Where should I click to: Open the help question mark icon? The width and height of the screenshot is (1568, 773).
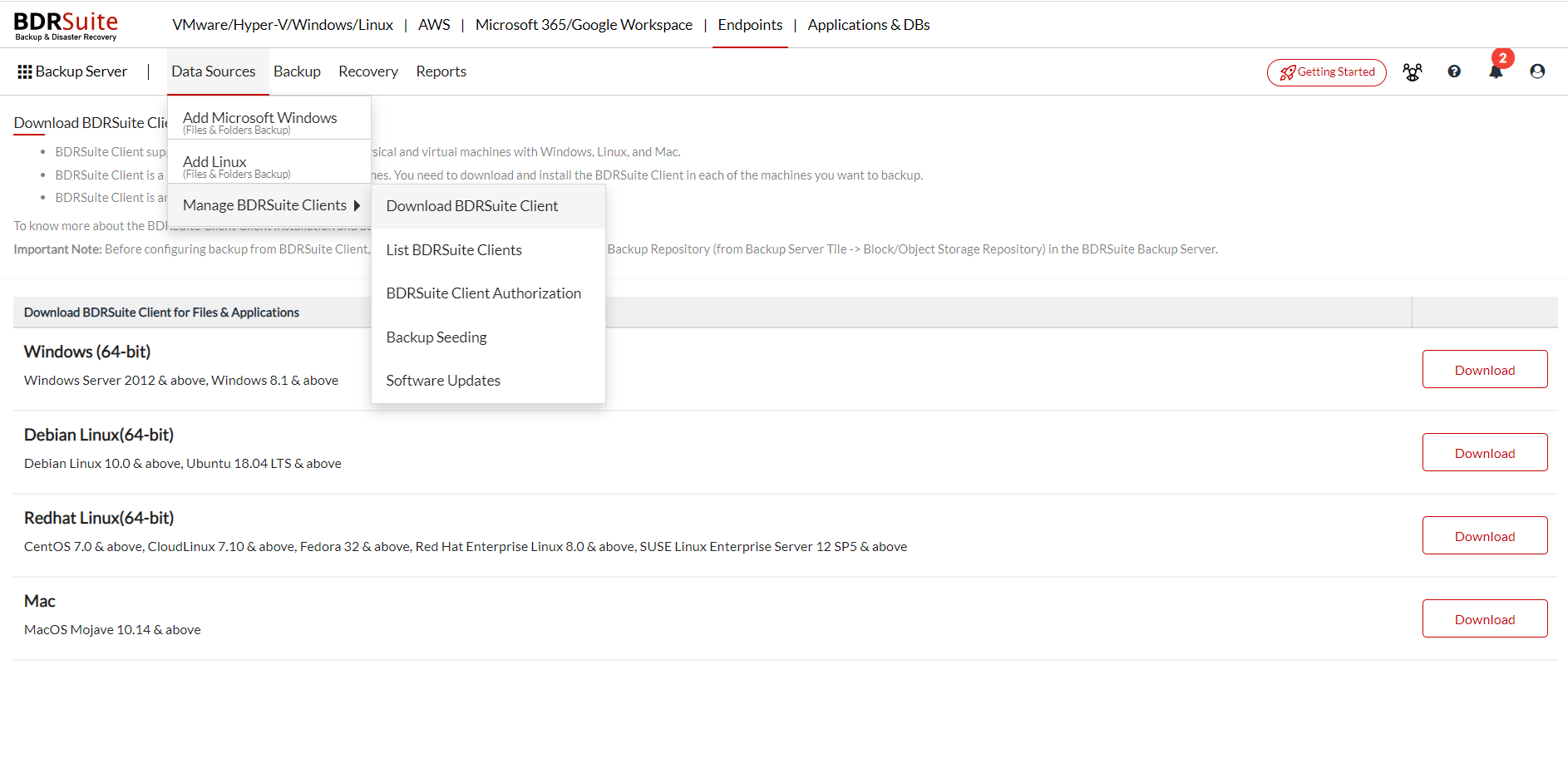[1454, 71]
